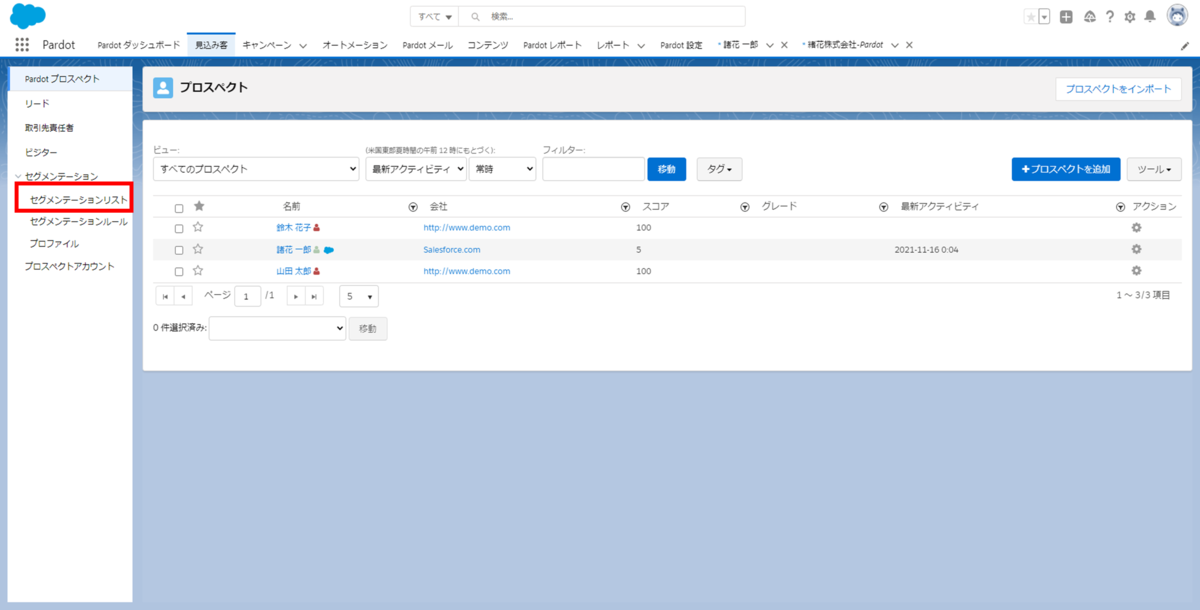Viewport: 1200px width, 610px height.
Task: Open the global actions plus icon
Action: (1067, 17)
